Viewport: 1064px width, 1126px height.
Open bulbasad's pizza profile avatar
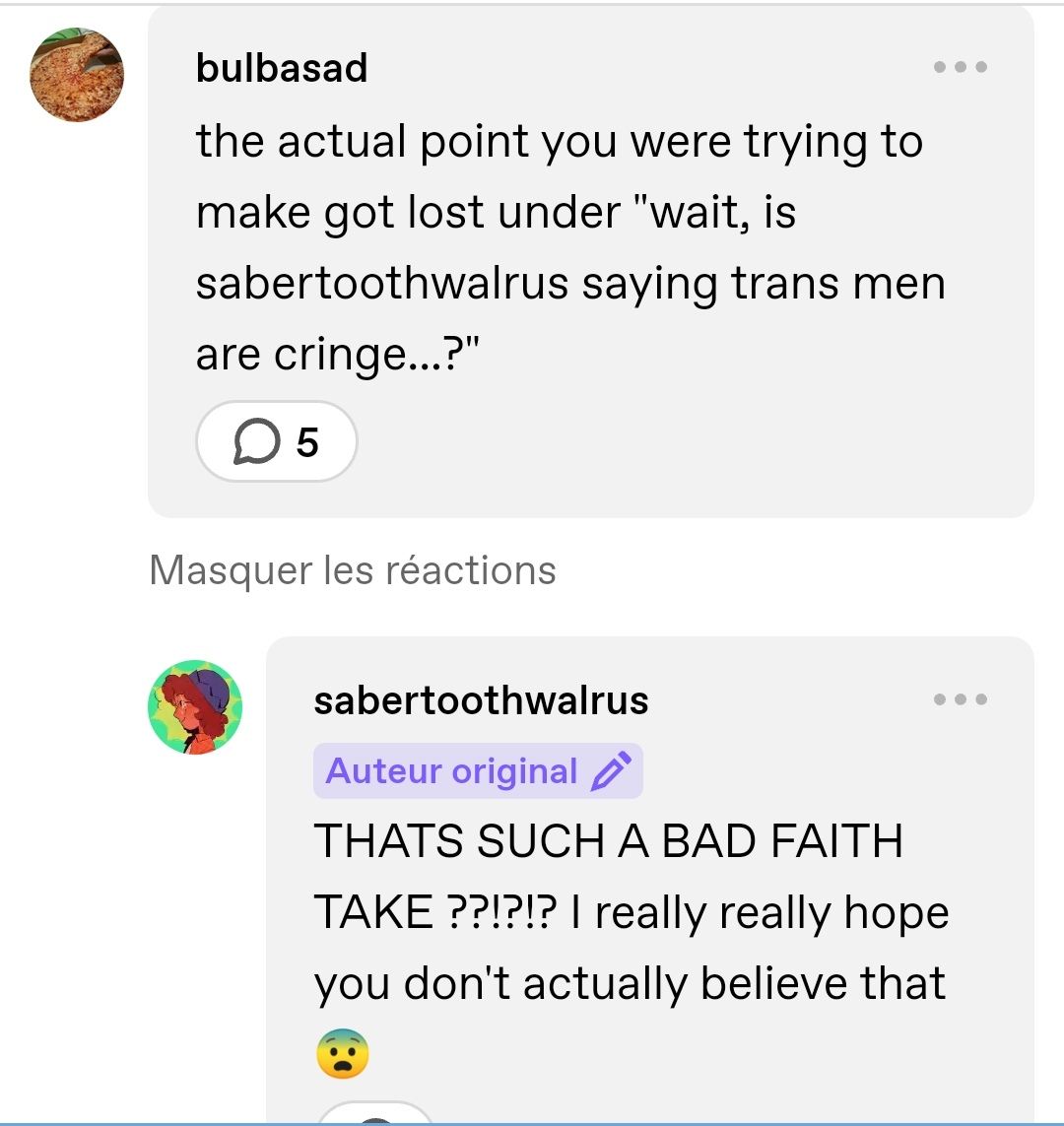click(77, 75)
